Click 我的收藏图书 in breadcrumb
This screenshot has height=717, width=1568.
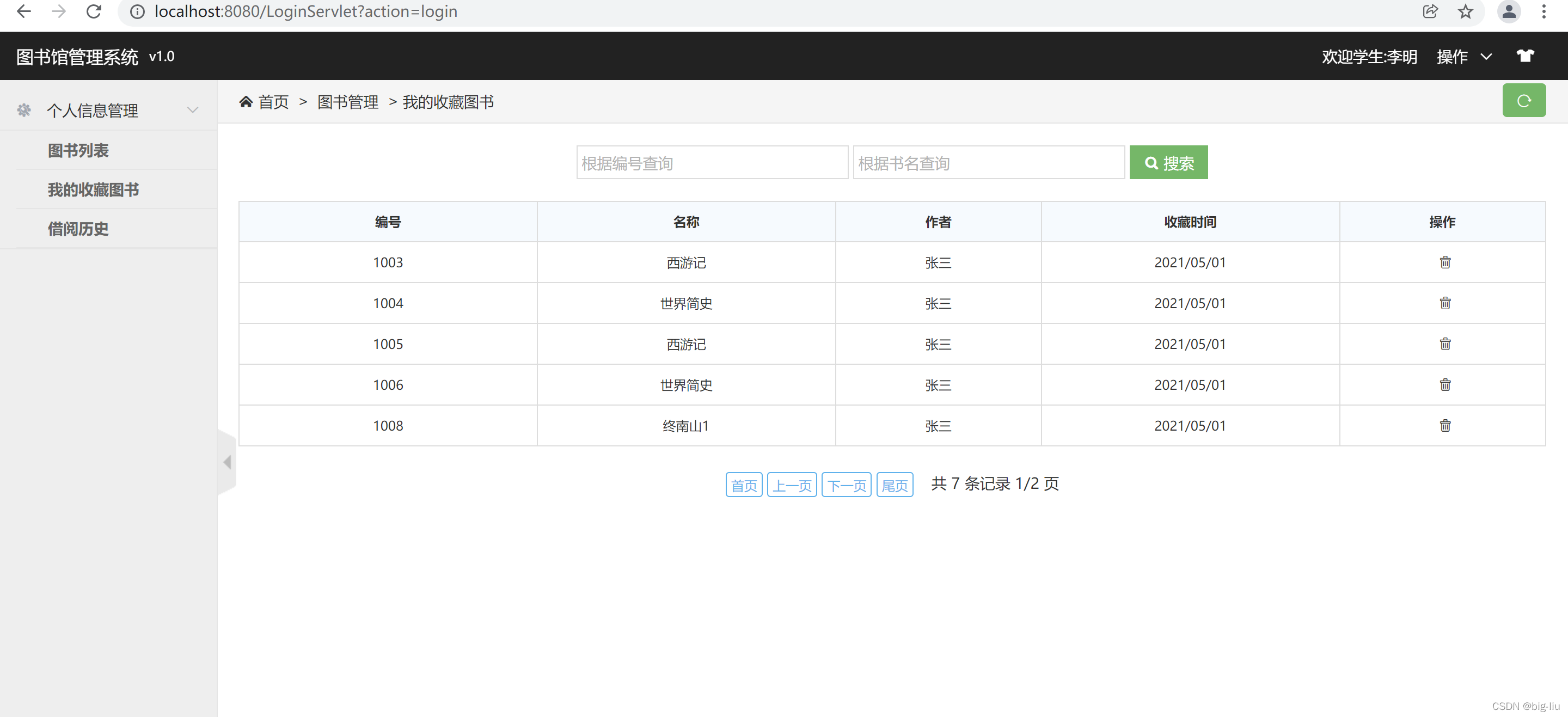[x=448, y=102]
